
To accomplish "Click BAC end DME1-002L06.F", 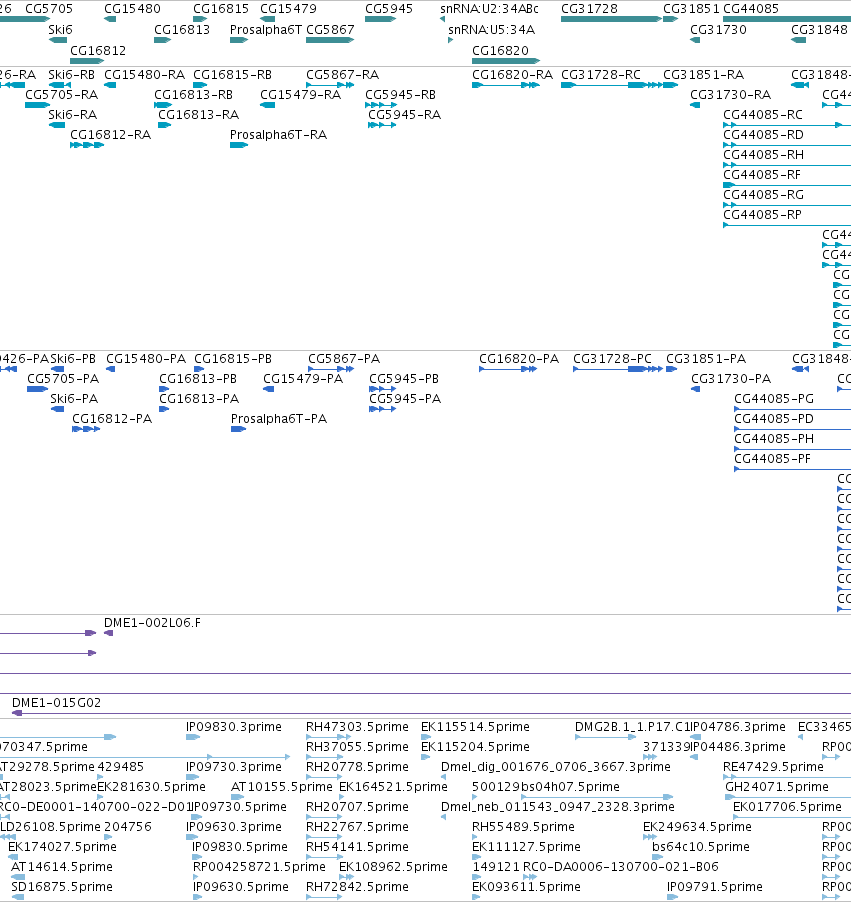I will 152,623.
